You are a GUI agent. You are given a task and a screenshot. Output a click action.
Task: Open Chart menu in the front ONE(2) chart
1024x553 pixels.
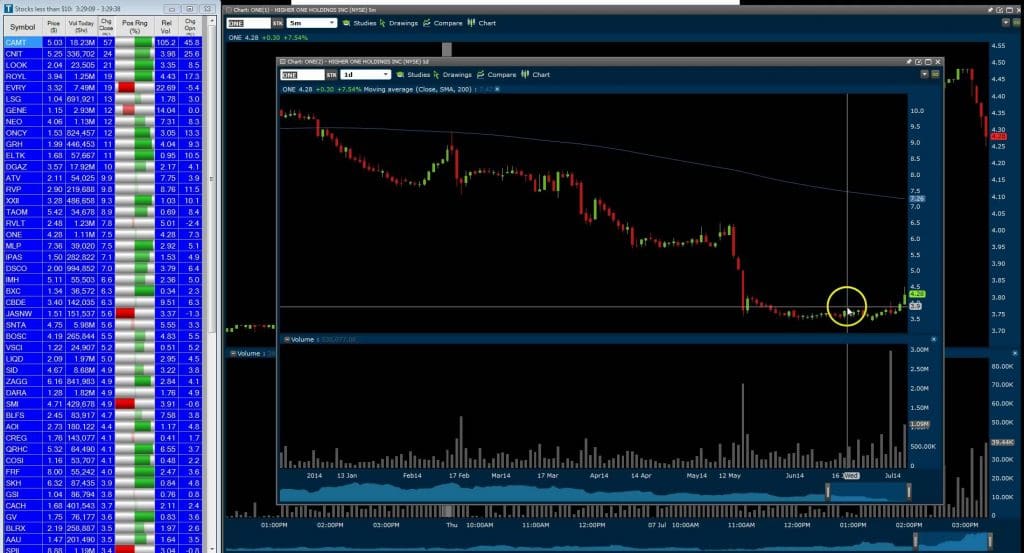(541, 74)
